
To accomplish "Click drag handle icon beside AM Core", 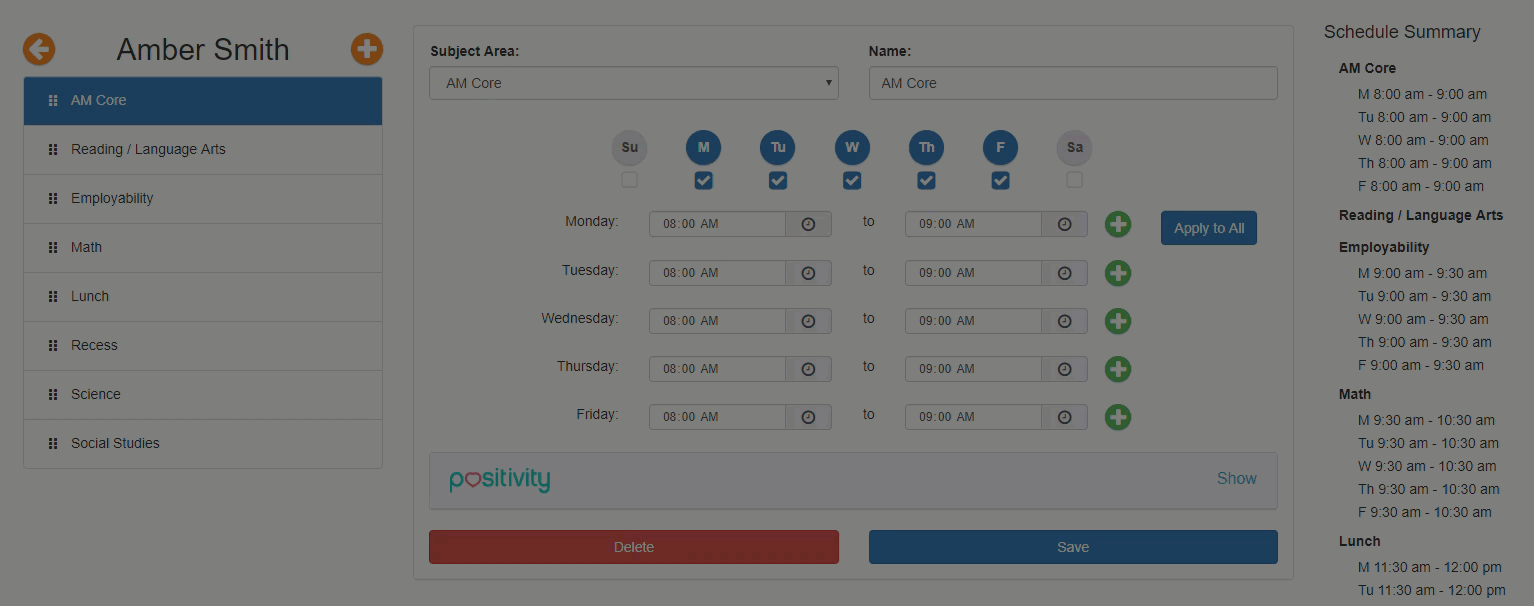I will click(53, 101).
